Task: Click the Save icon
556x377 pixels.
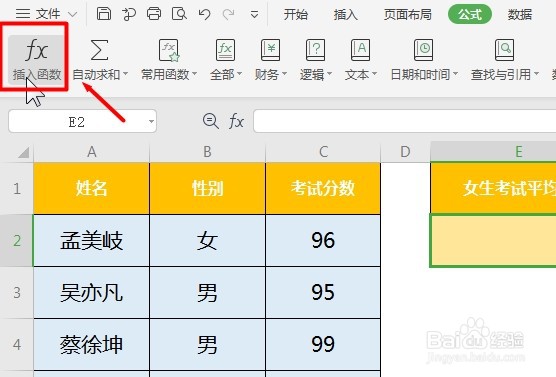Action: tap(104, 14)
